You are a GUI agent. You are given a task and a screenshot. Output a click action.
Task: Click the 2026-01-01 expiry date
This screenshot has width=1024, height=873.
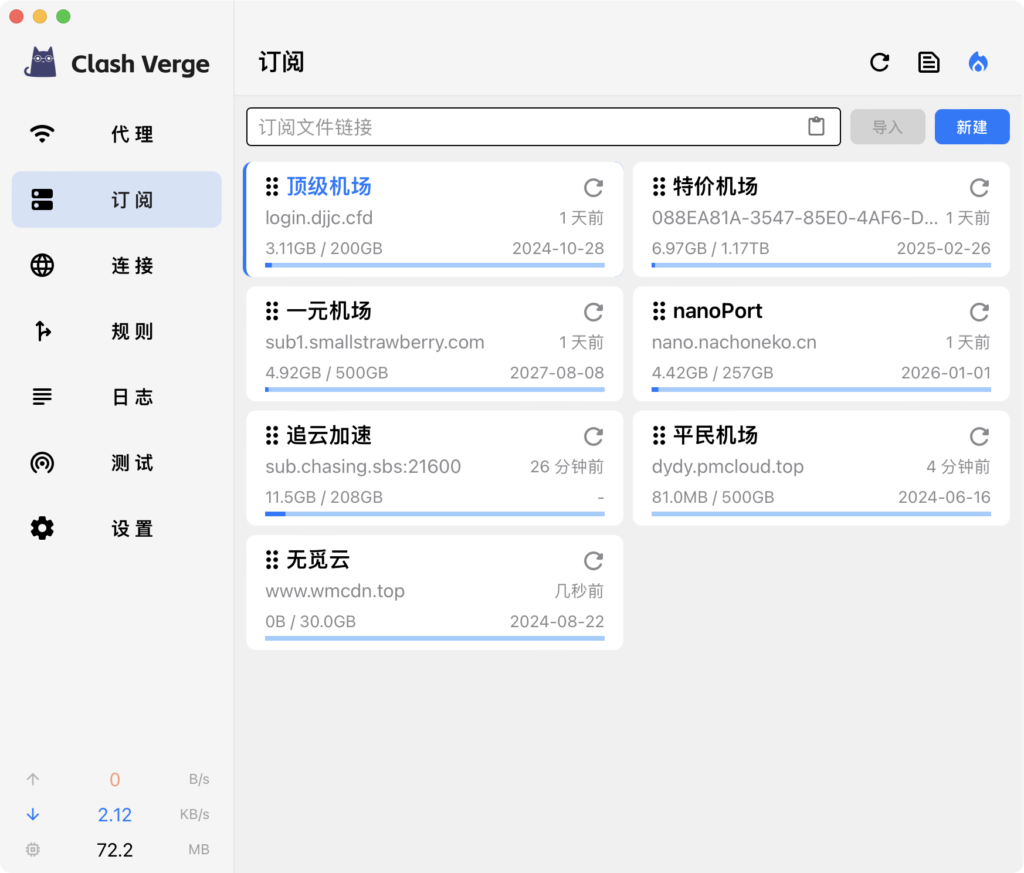(x=946, y=373)
